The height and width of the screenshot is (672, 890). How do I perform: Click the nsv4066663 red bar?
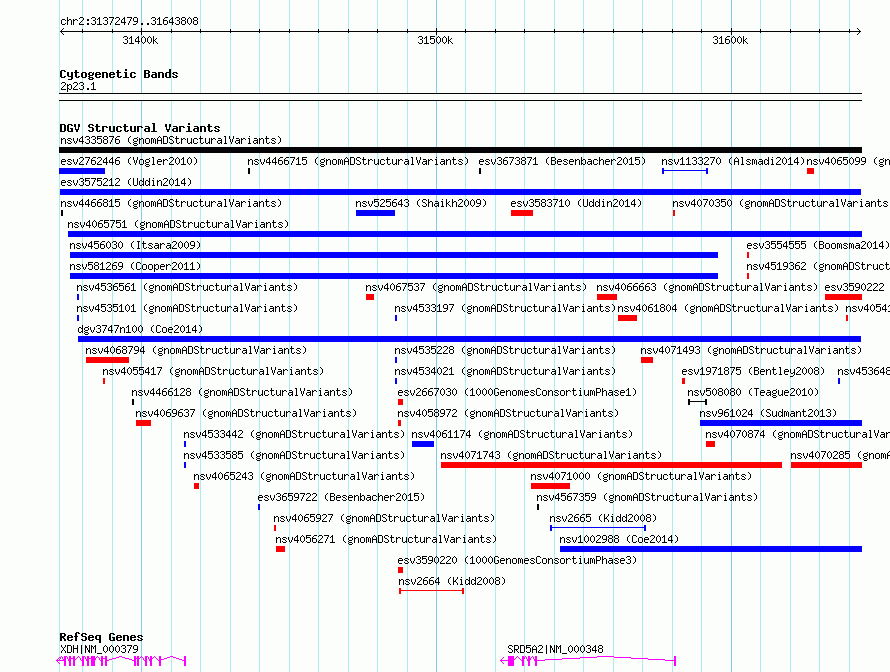(x=607, y=297)
